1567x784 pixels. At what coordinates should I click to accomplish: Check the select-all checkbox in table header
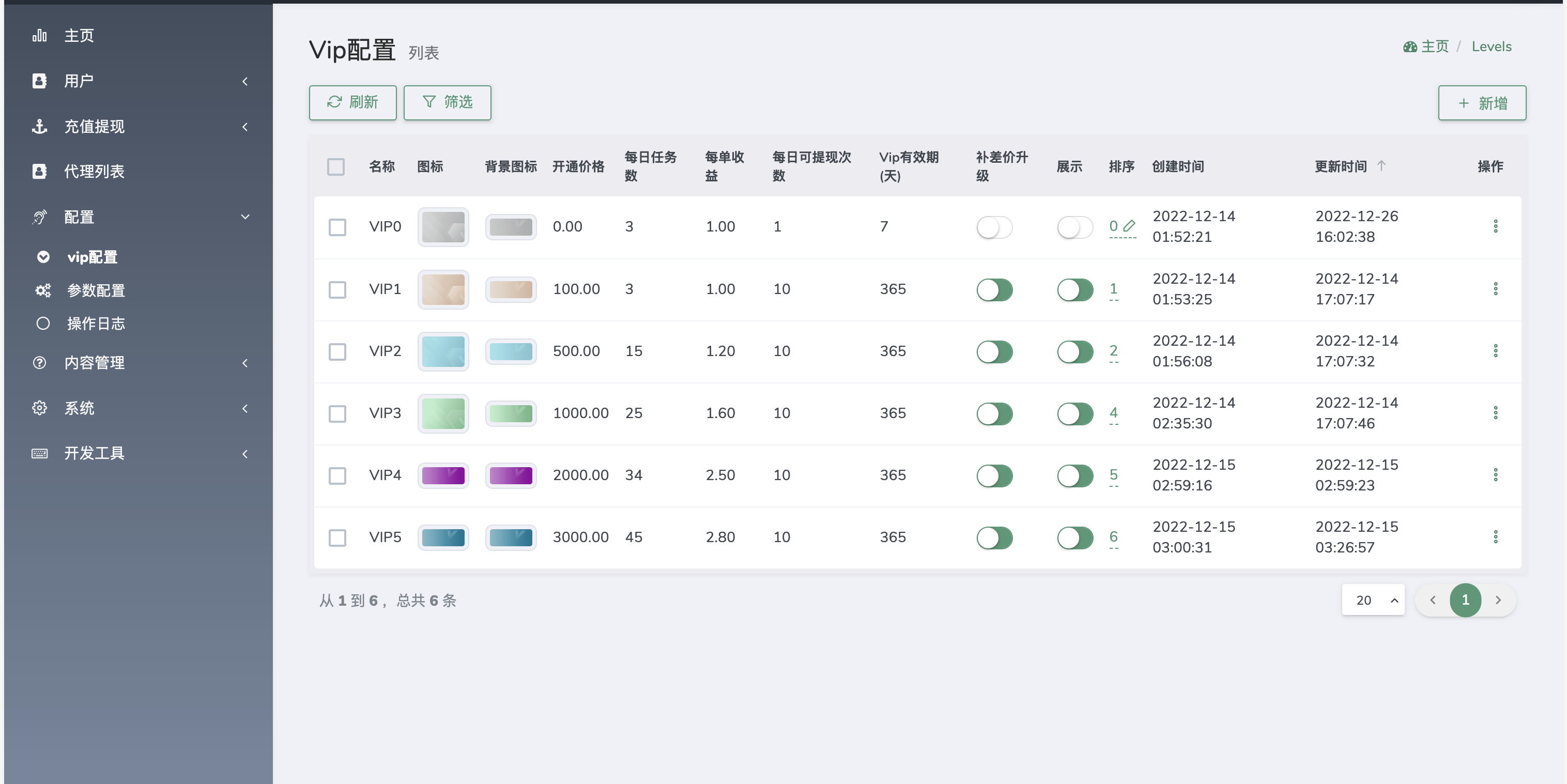(x=336, y=166)
